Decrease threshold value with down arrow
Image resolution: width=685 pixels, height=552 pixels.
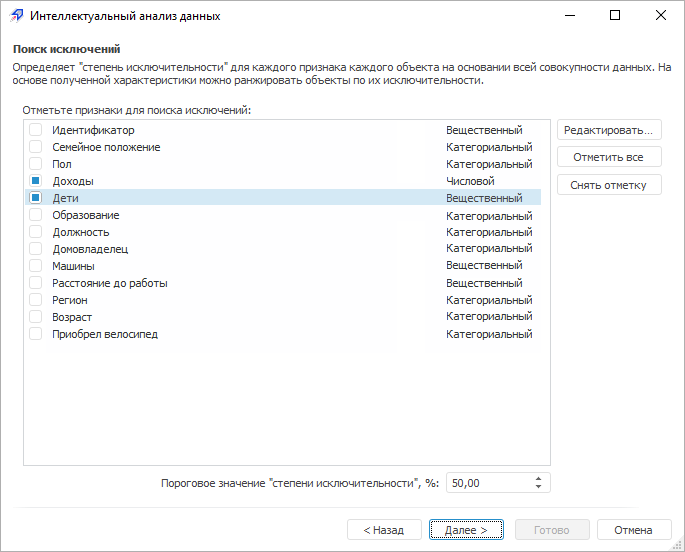[539, 488]
